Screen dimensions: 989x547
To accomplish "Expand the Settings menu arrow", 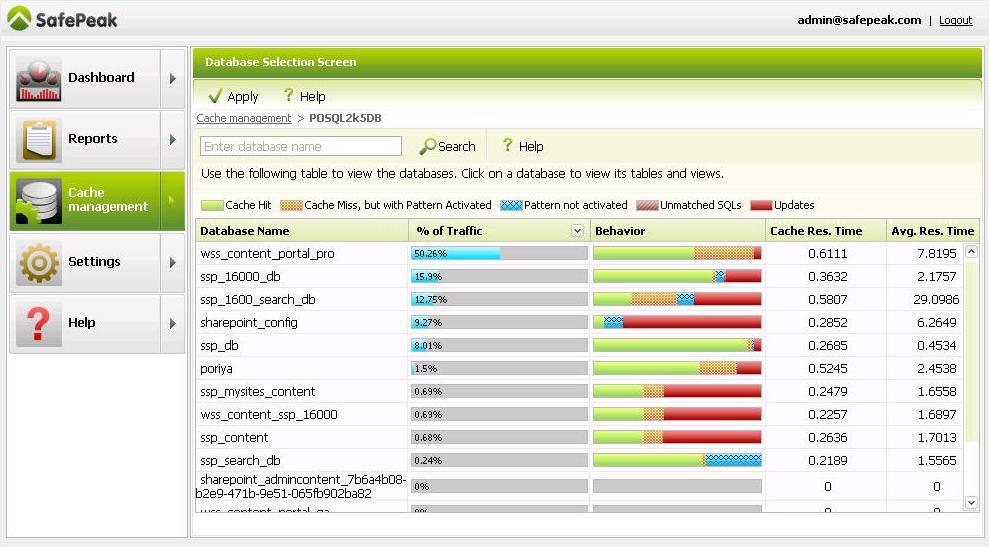I will point(173,262).
